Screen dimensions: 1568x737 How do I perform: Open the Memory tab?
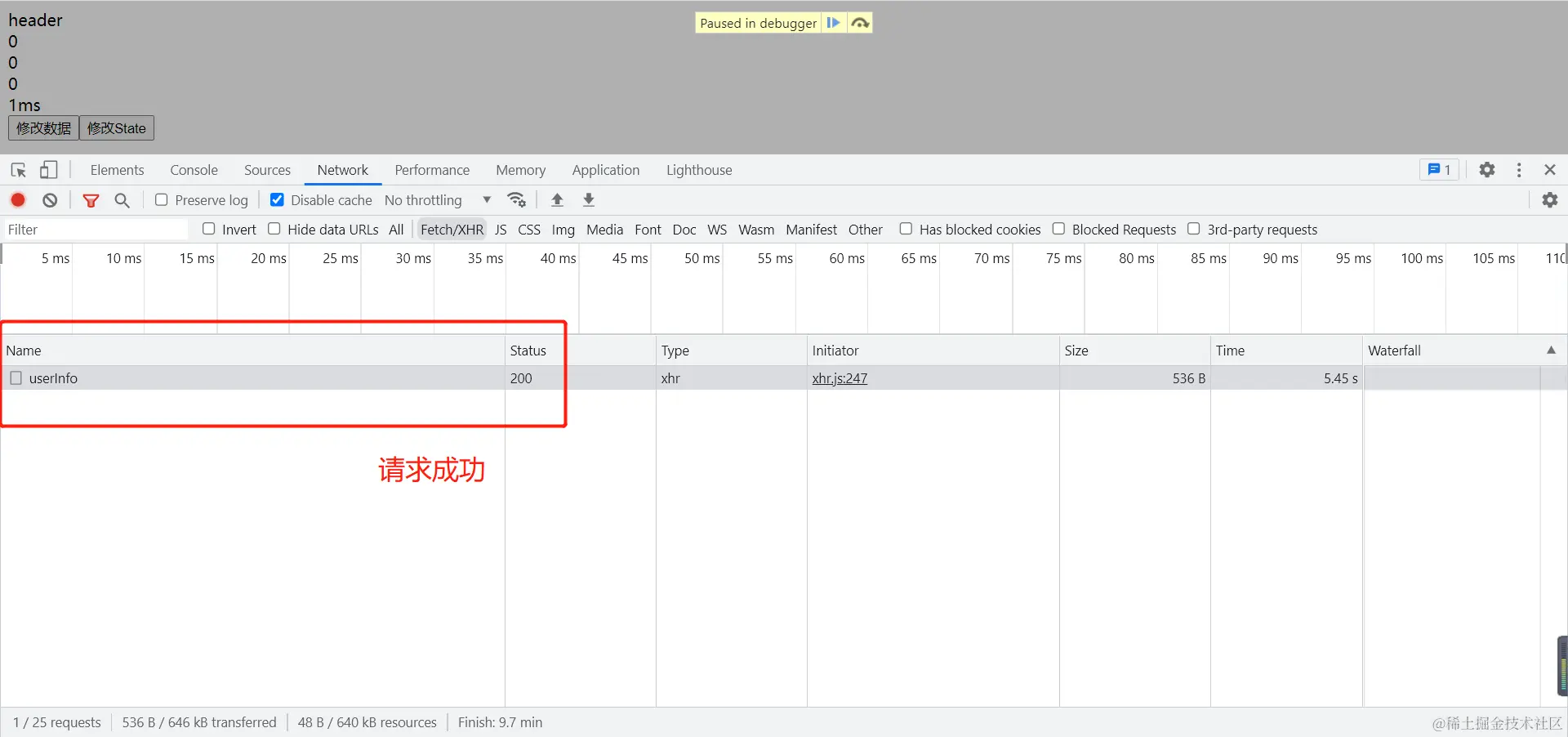[x=520, y=170]
